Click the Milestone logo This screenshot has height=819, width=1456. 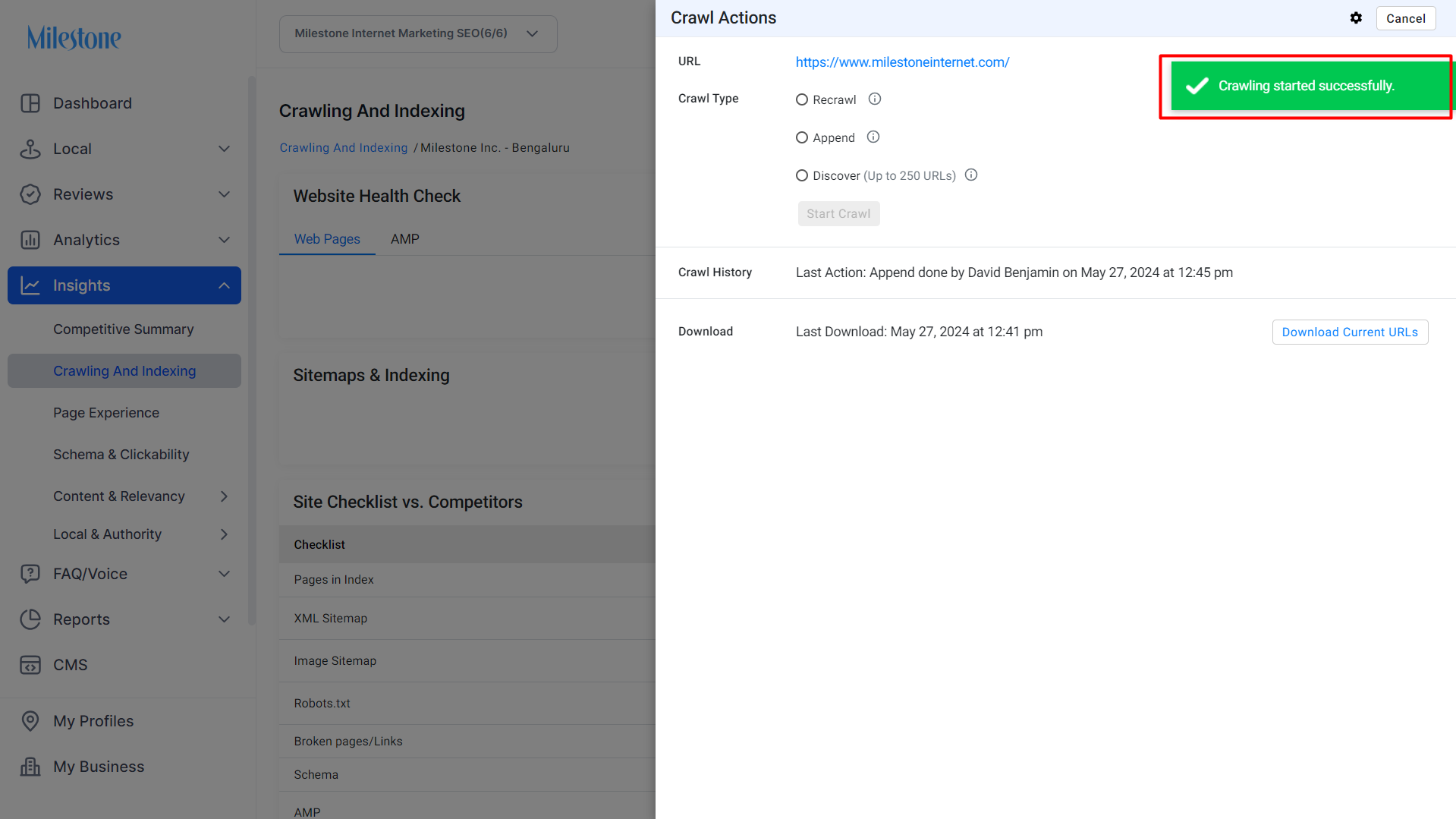tap(74, 37)
